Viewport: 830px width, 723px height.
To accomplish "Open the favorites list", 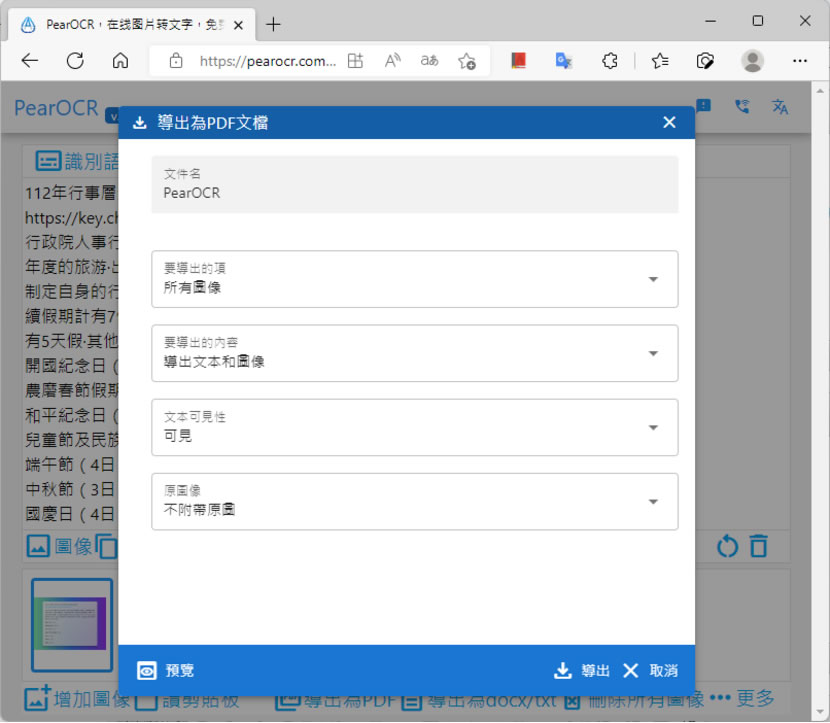I will [x=660, y=61].
